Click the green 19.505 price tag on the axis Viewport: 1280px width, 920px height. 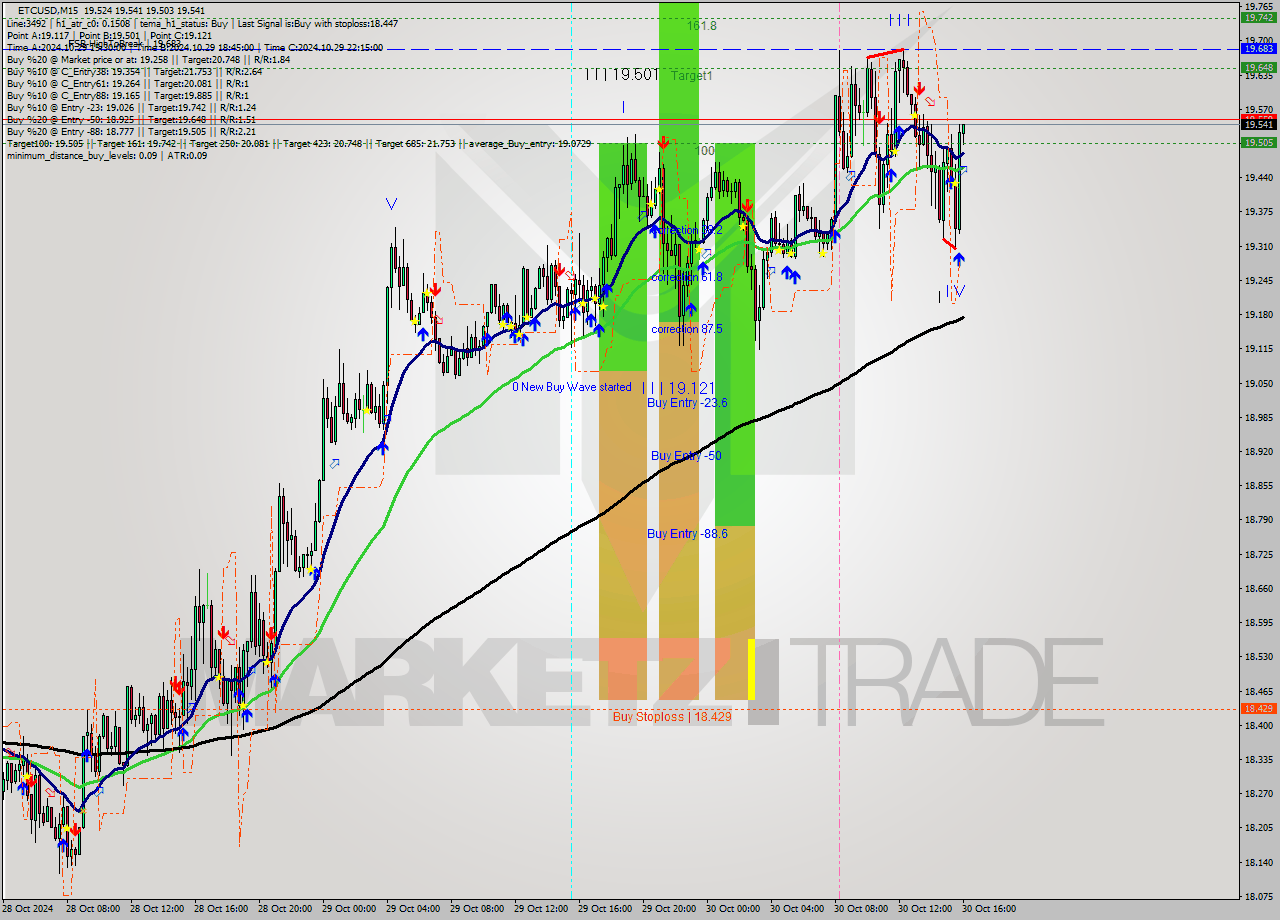pyautogui.click(x=1258, y=142)
